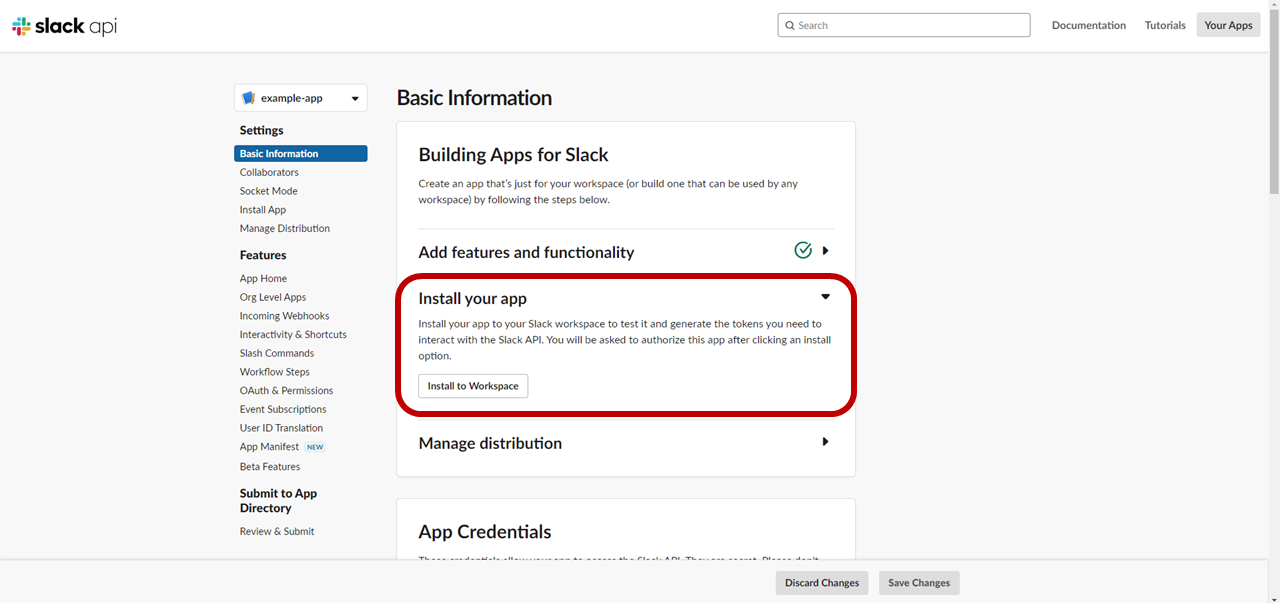Click Install to Workspace

pos(472,385)
